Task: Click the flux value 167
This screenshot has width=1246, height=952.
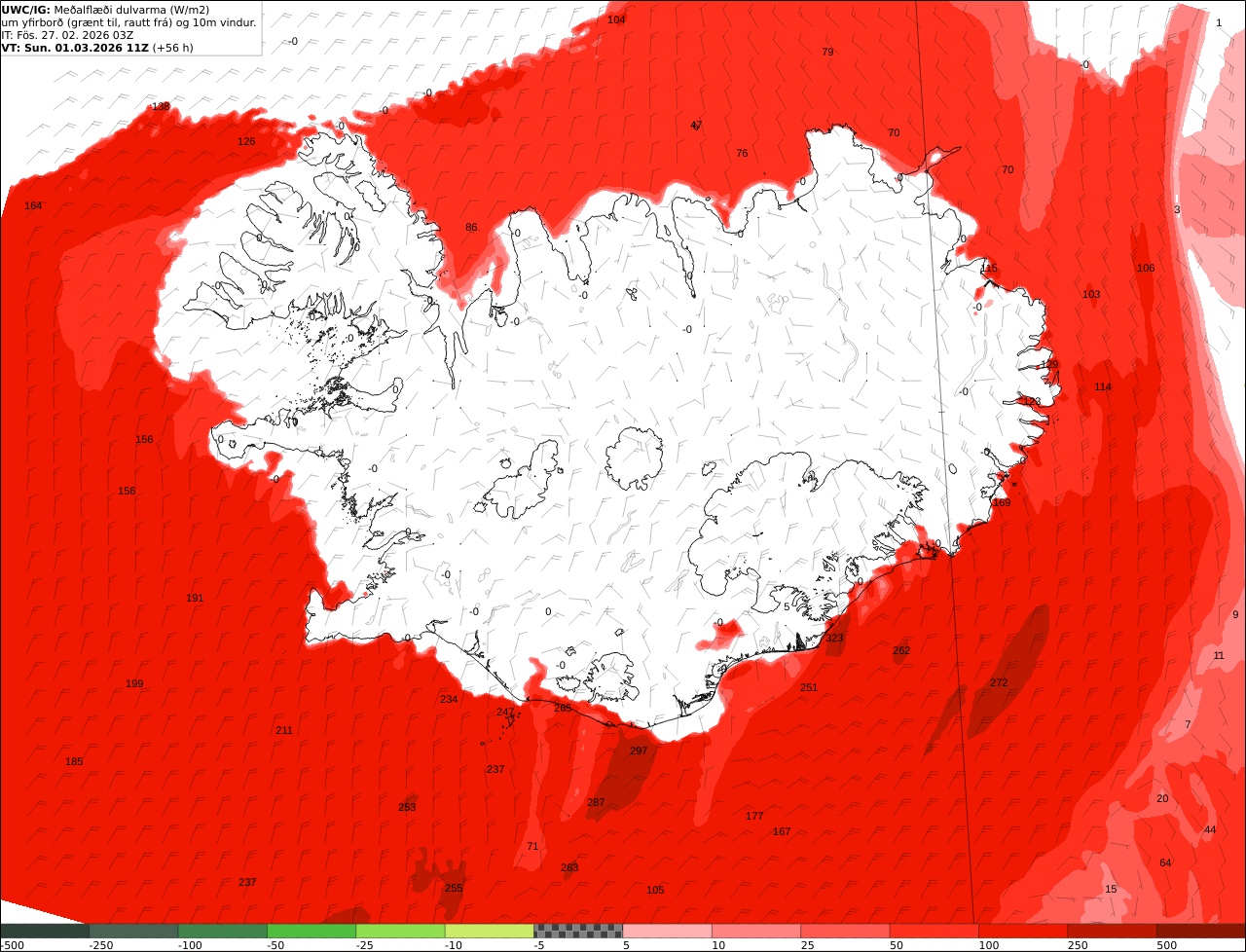Action: tap(782, 831)
